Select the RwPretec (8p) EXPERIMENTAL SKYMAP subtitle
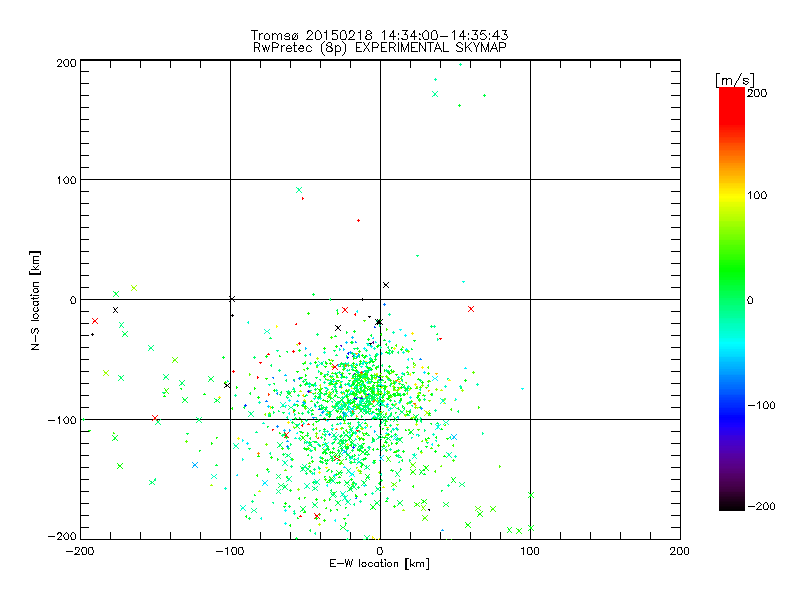 [380, 47]
